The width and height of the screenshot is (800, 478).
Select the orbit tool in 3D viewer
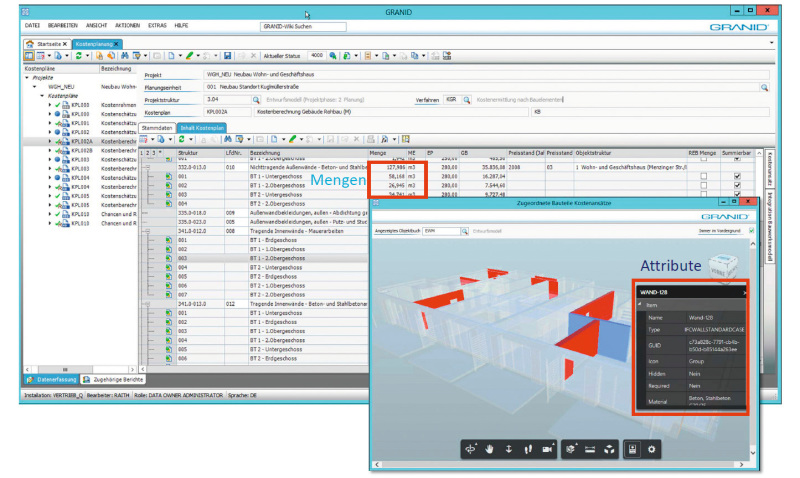click(x=470, y=449)
